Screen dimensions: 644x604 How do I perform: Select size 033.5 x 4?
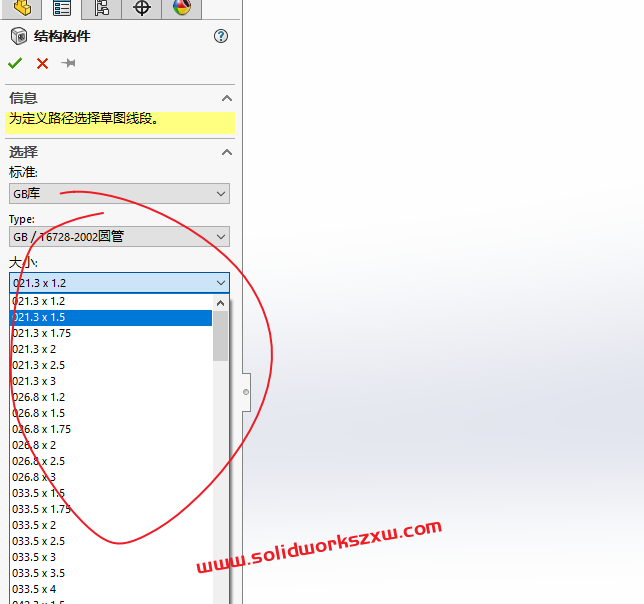pyautogui.click(x=111, y=590)
